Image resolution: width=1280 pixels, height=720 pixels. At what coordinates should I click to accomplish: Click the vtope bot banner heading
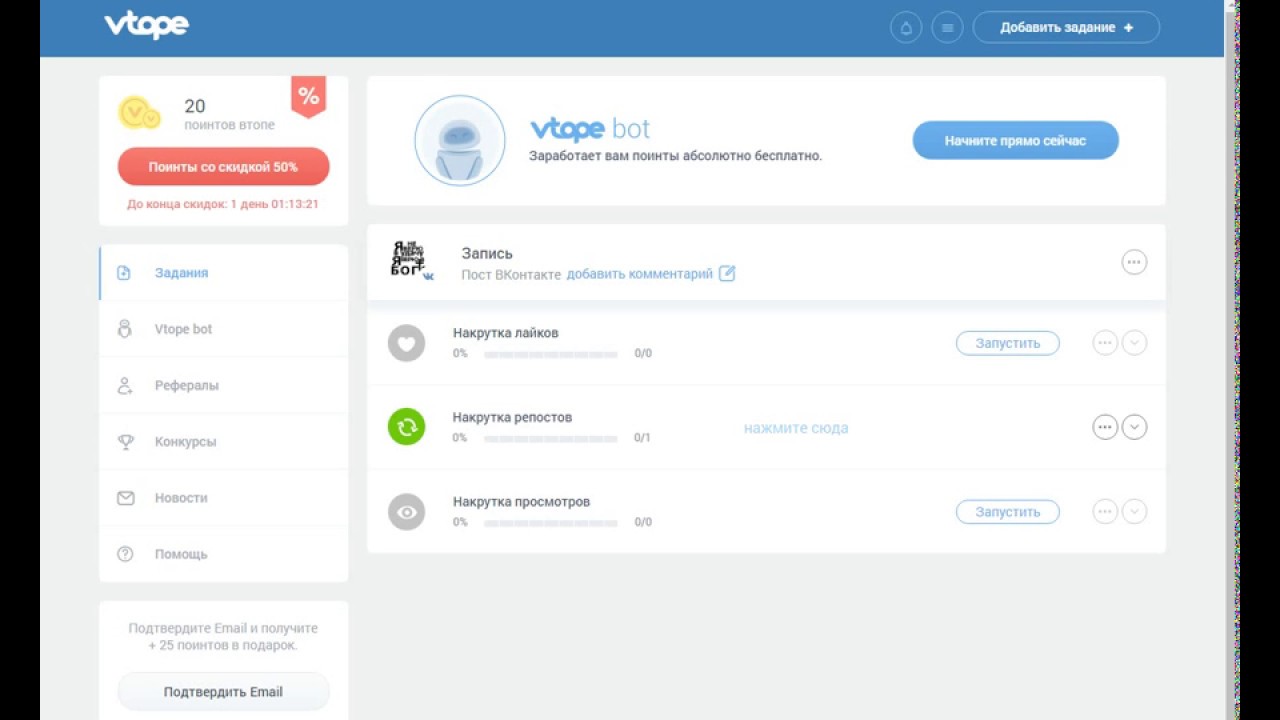tap(590, 130)
